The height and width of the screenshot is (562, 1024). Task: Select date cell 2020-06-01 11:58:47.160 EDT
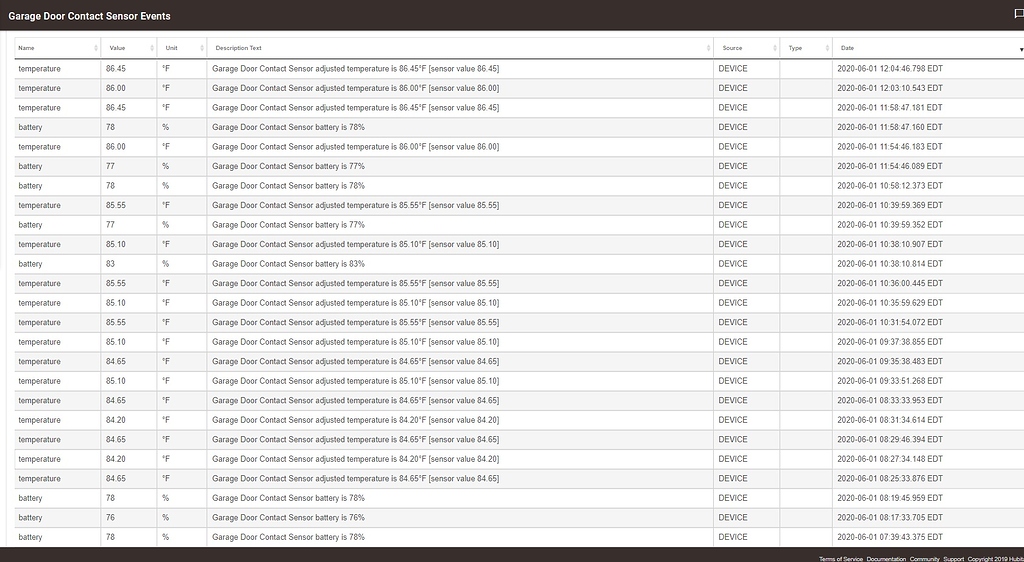[889, 127]
